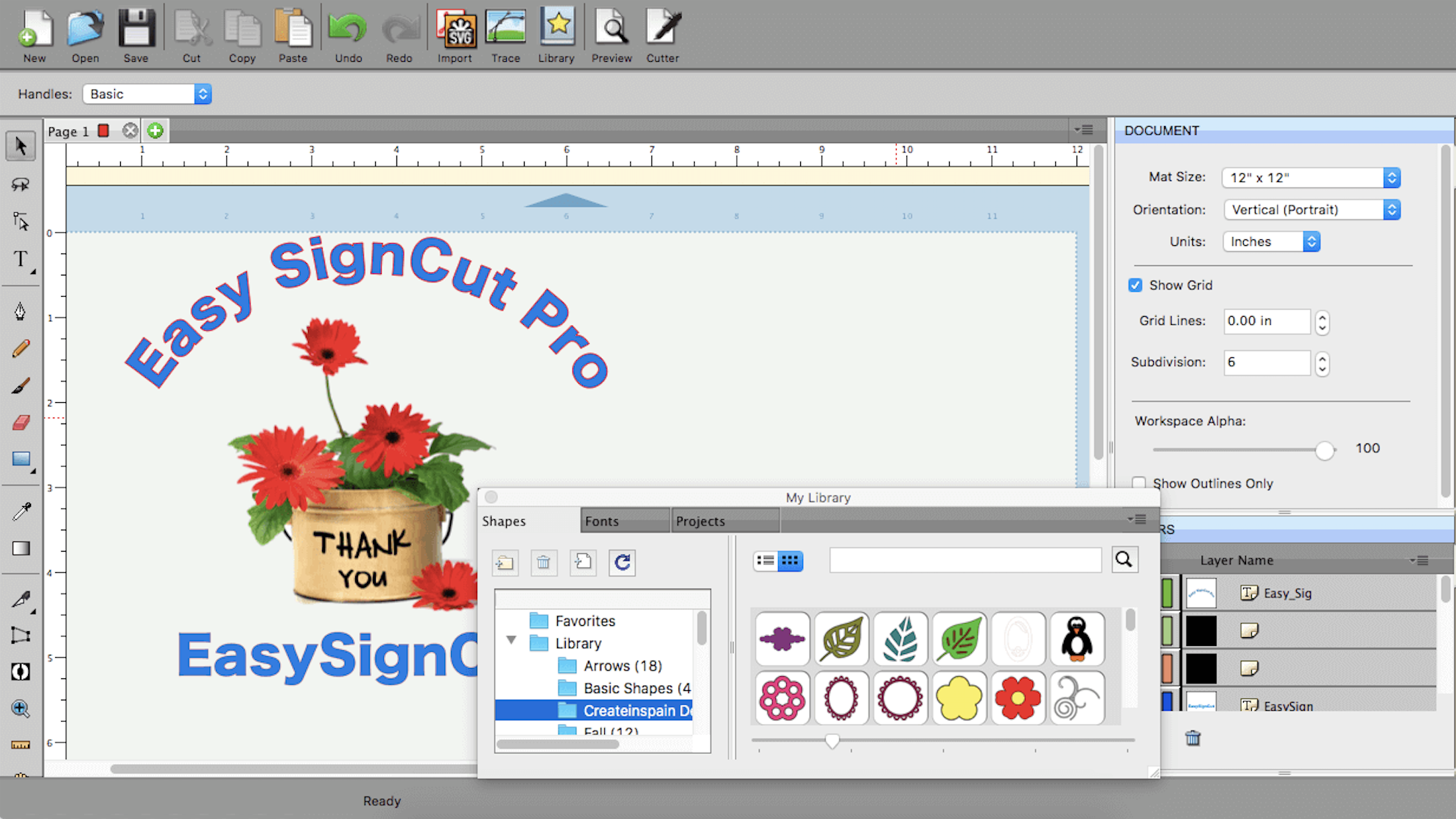Viewport: 1456px width, 819px height.
Task: Click the red Page 1 color swatch
Action: coord(104,130)
